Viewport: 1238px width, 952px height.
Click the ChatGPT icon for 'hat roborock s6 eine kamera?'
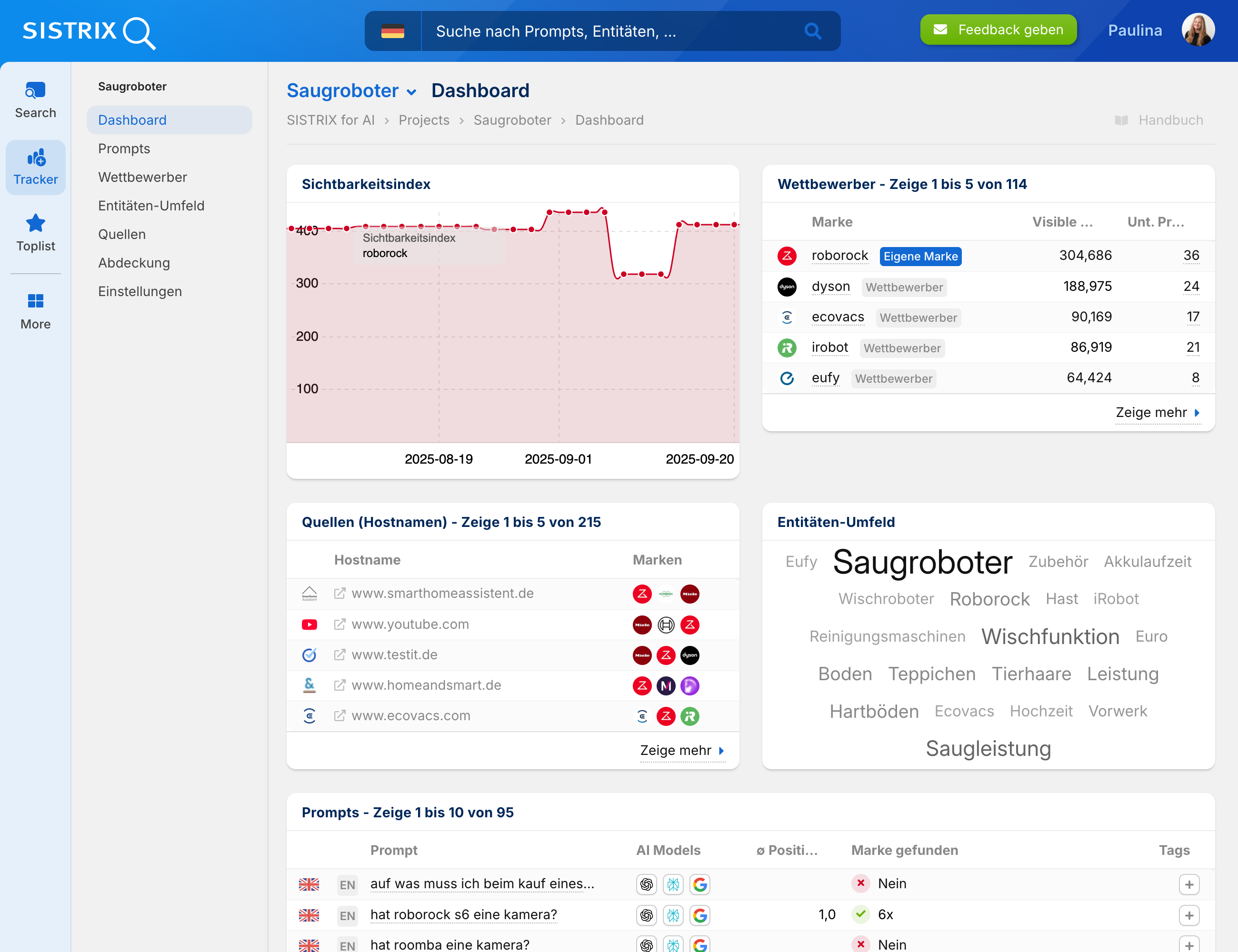[647, 914]
